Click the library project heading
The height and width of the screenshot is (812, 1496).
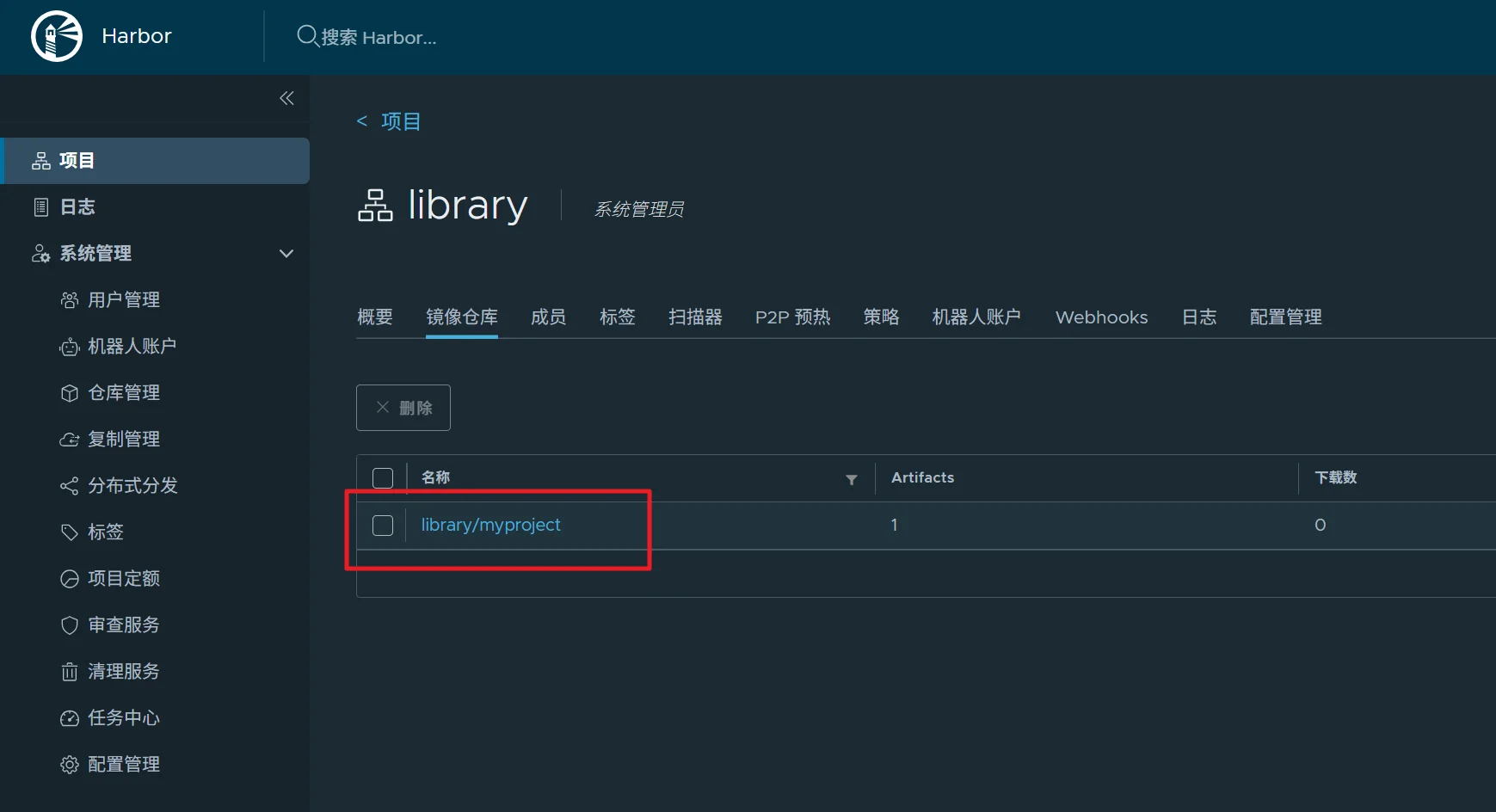467,205
